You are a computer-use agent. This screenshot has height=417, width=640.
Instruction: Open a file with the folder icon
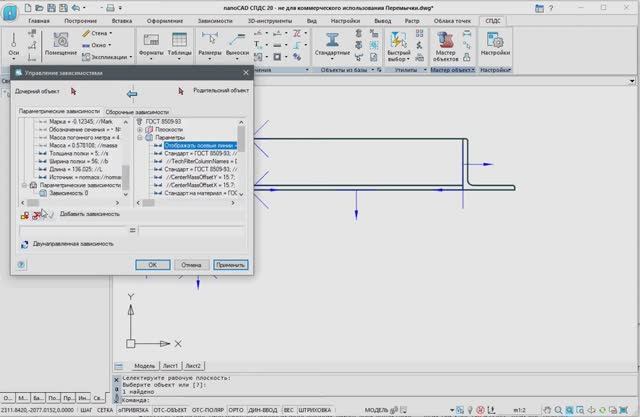pos(40,8)
